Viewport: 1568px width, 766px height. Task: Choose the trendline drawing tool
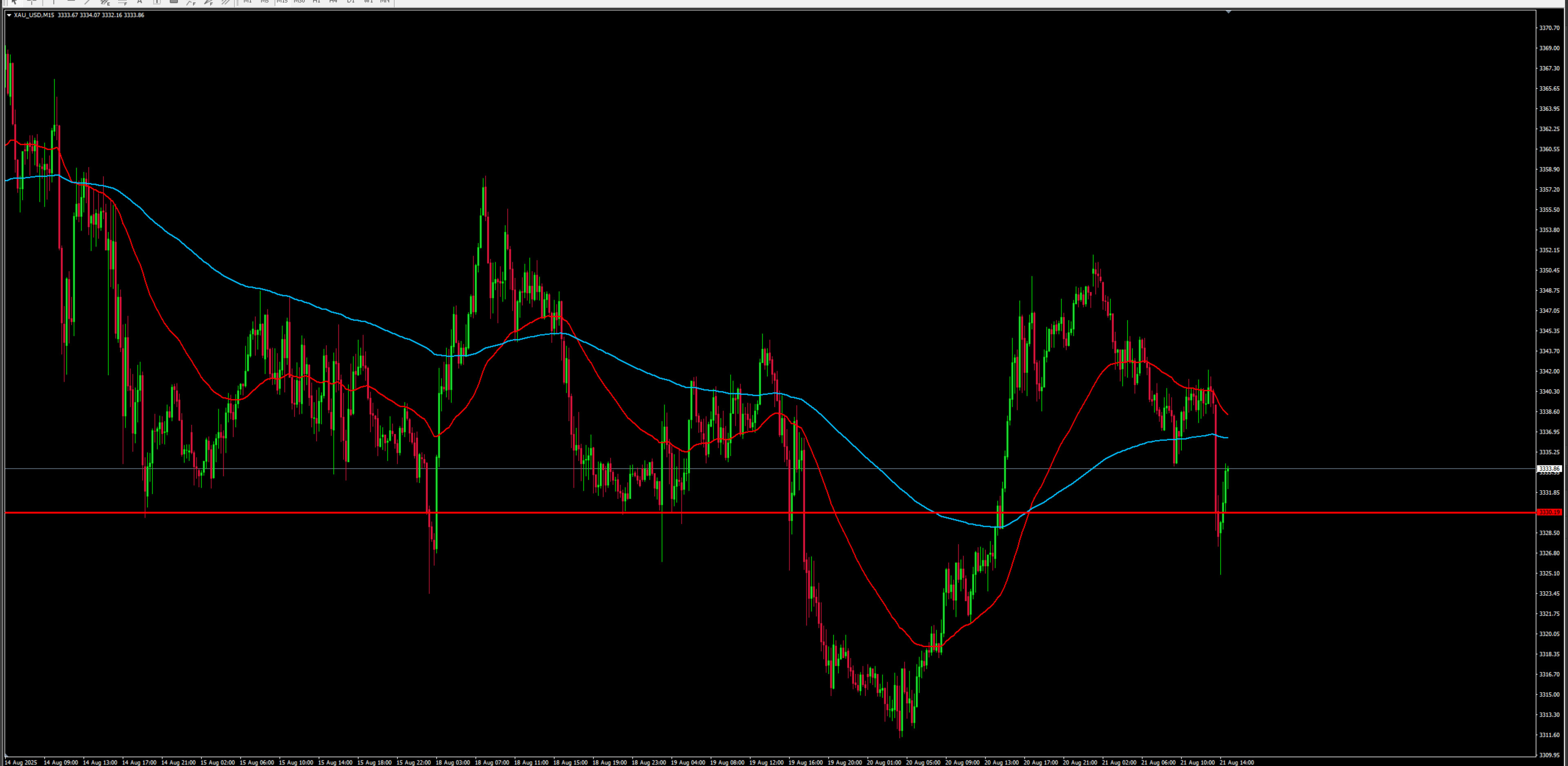[x=88, y=2]
